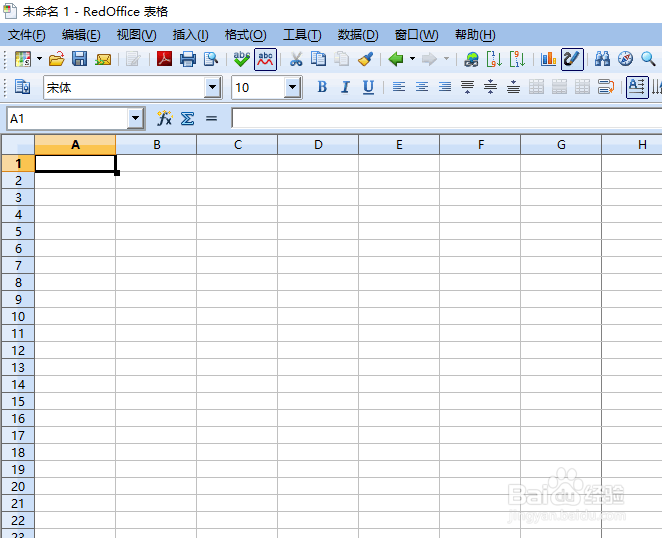Run spellcheck with the abc checkmark icon

click(x=241, y=59)
